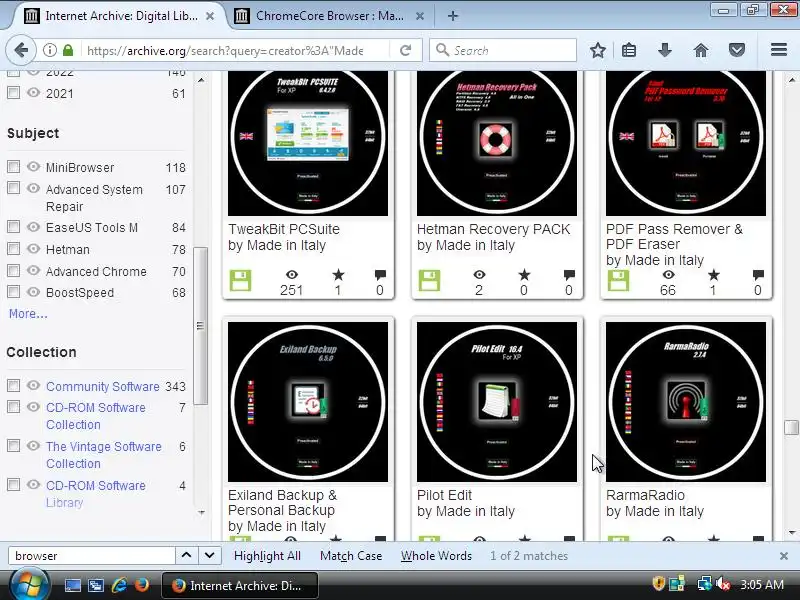Click the floppy icon under PDF Pass Remover
The width and height of the screenshot is (800, 600).
pyautogui.click(x=618, y=280)
